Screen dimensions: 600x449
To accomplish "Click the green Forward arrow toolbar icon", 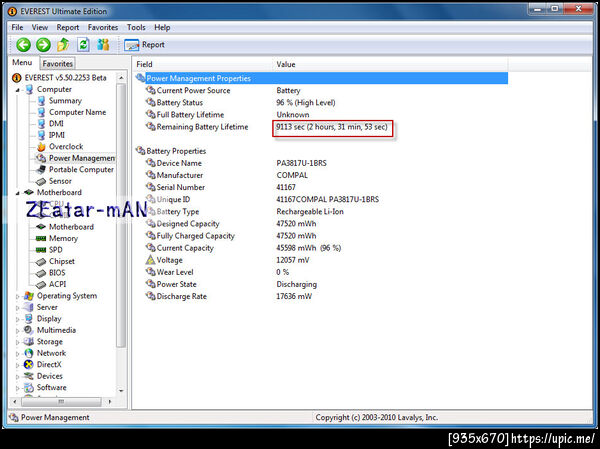I will click(x=43, y=45).
